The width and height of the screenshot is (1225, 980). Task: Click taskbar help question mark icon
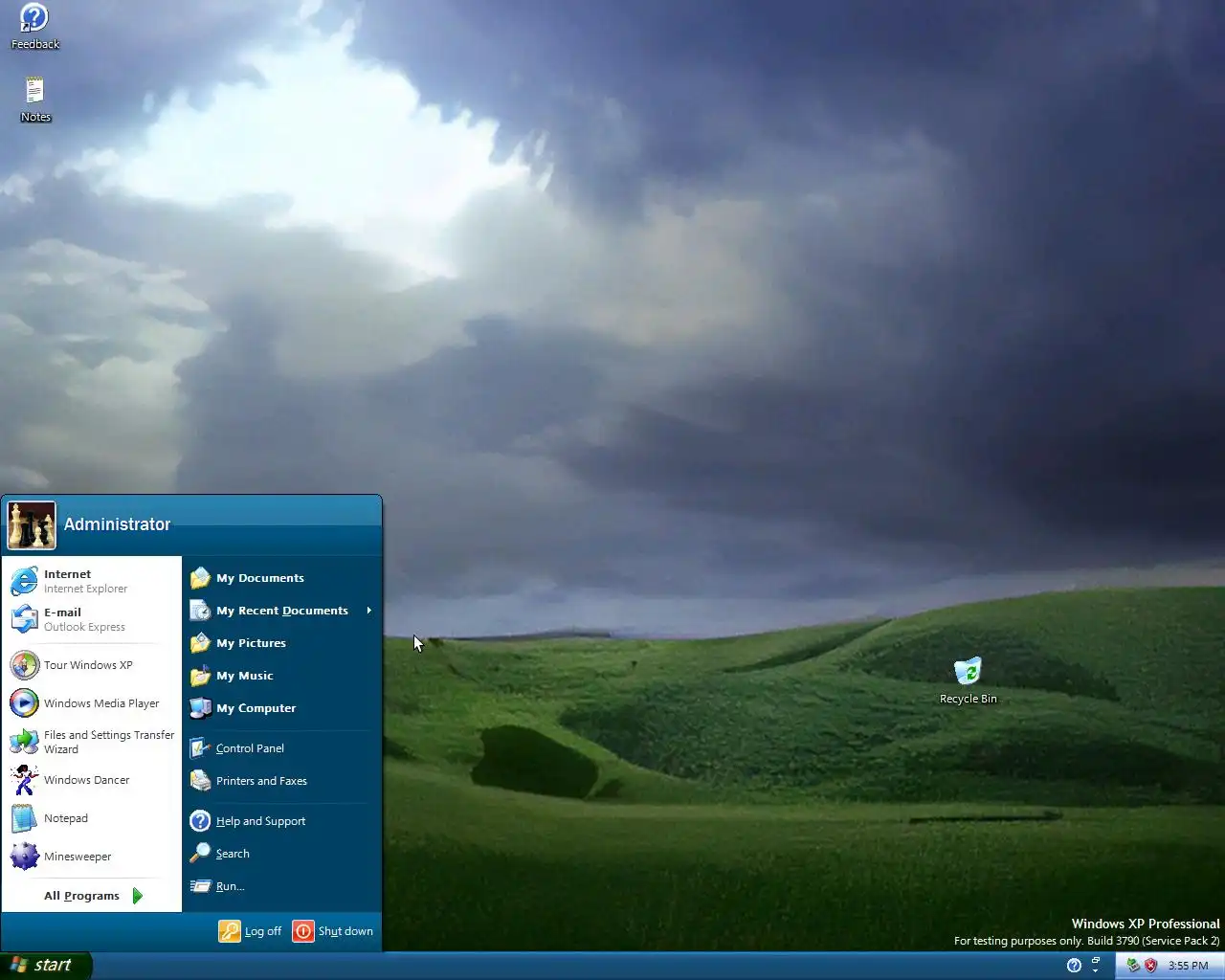(1074, 966)
